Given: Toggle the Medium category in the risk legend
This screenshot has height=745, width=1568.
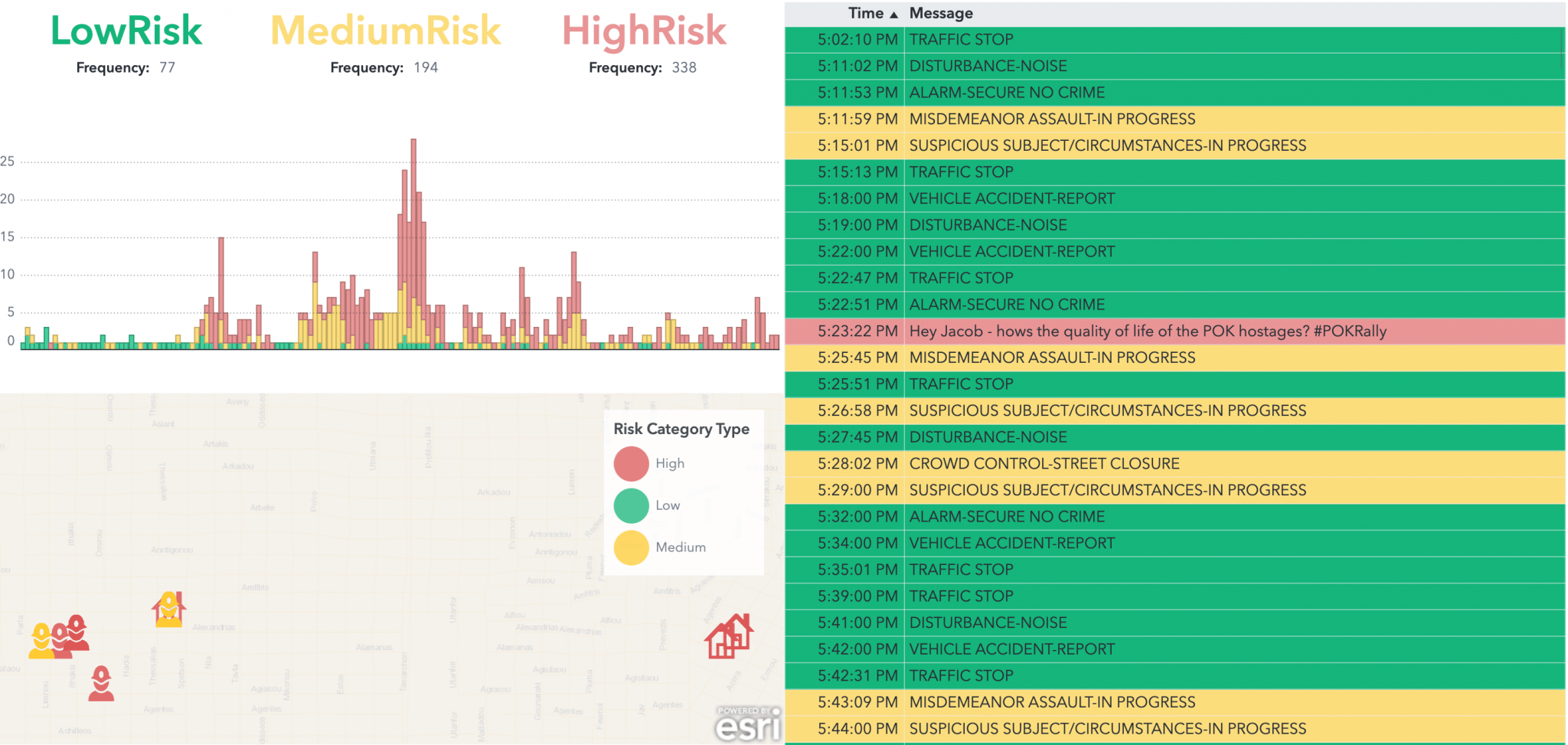Looking at the screenshot, I should [x=630, y=547].
